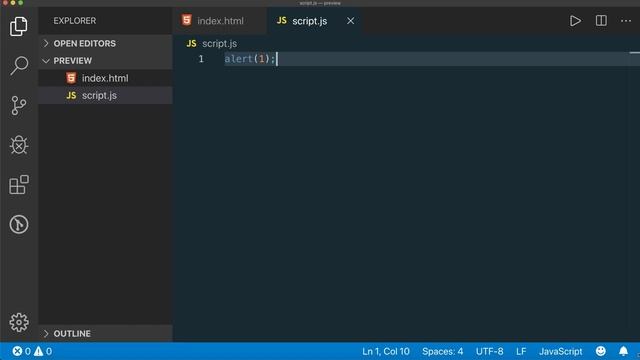Select language mode JavaScript
640x360 pixels.
[560, 351]
